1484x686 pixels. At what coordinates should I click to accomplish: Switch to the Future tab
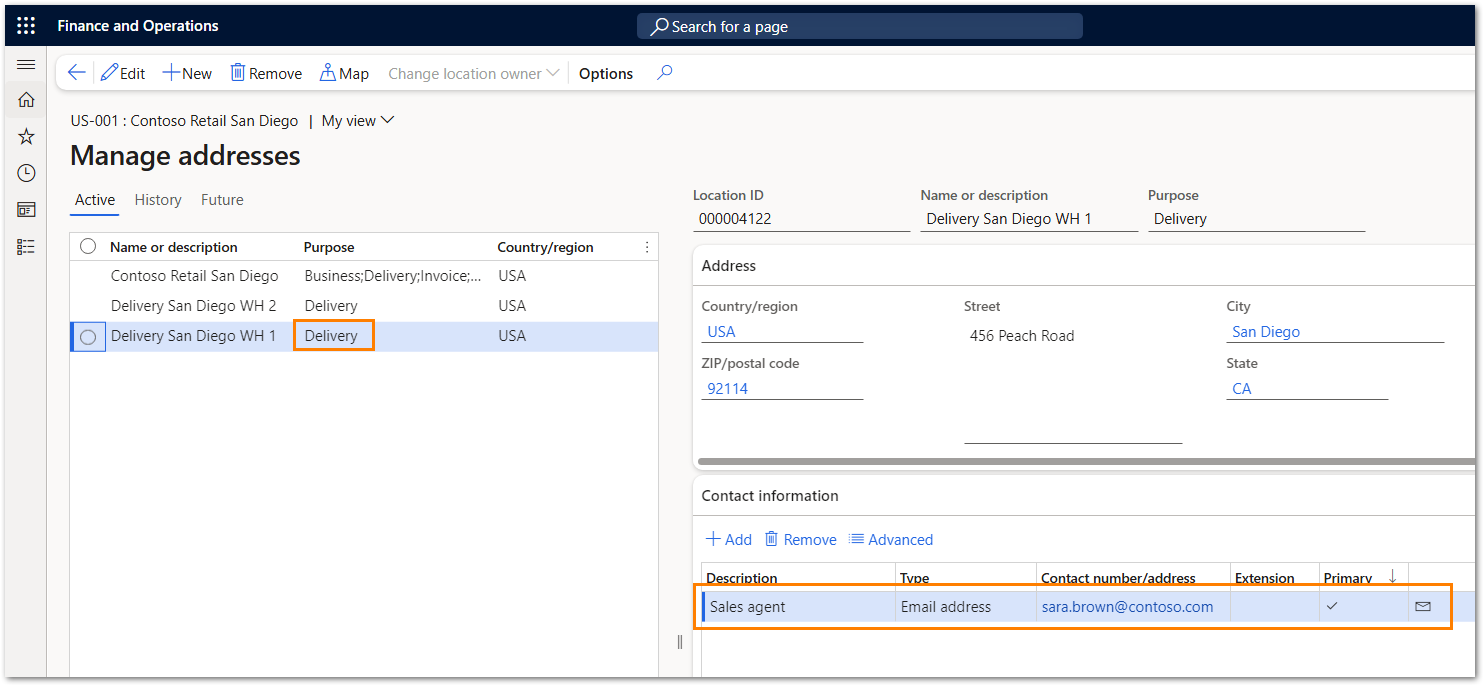click(x=222, y=200)
